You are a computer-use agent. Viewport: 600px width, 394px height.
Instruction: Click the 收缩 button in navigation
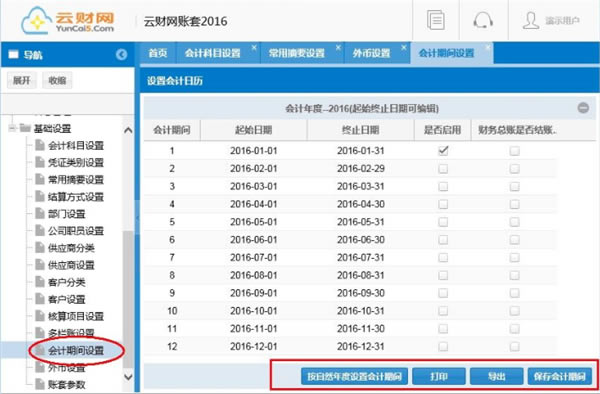tap(57, 80)
